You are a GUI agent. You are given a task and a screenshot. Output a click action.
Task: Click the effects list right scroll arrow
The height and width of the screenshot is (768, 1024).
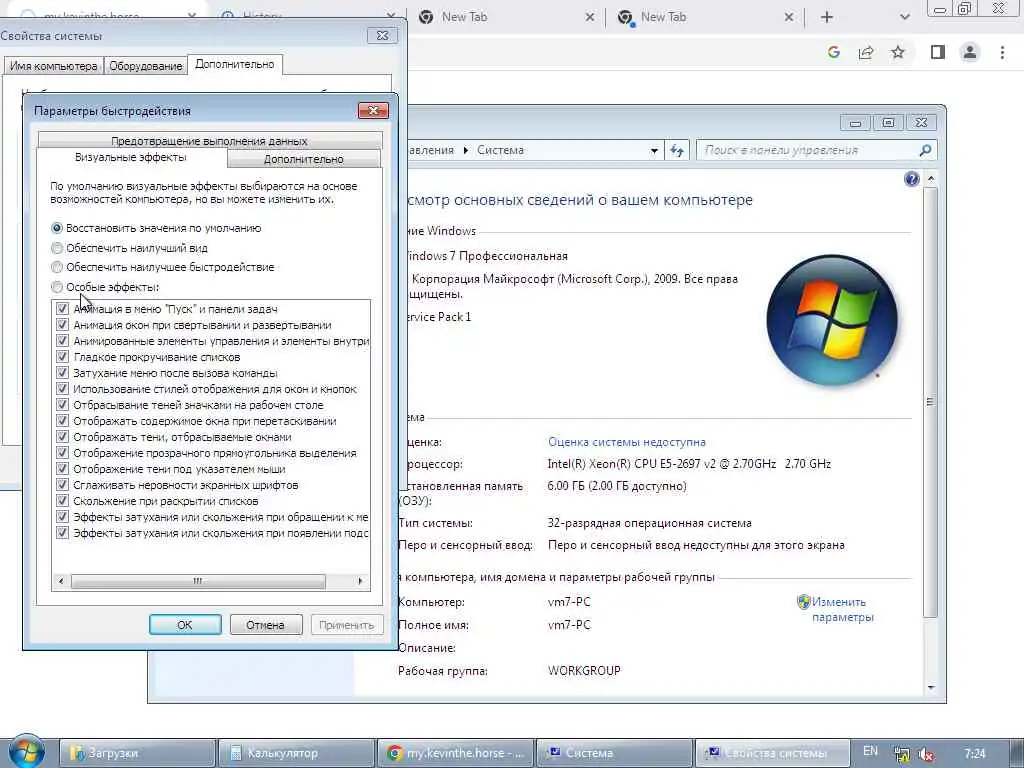tap(360, 581)
